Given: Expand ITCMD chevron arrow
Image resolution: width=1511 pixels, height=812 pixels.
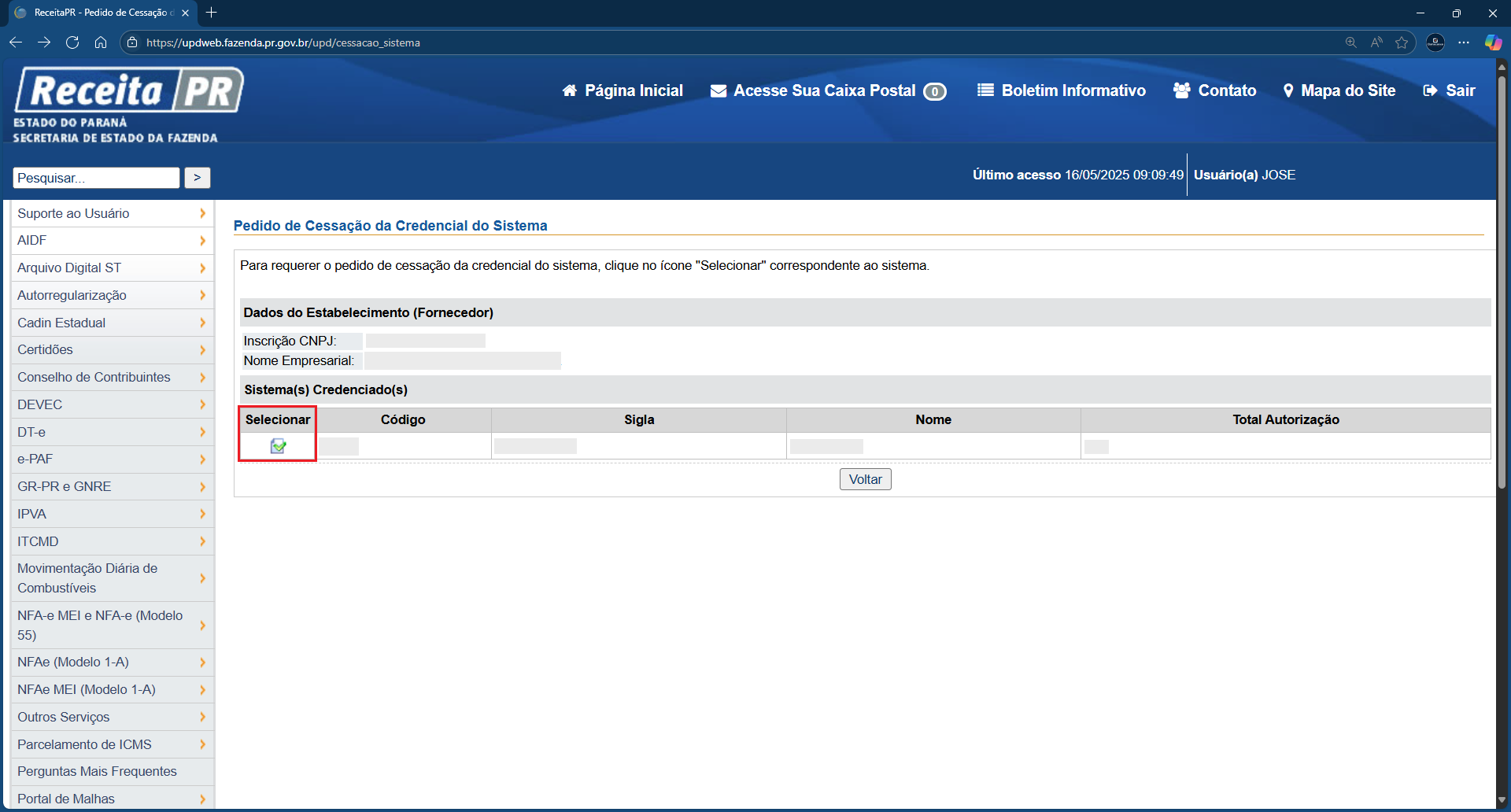Looking at the screenshot, I should 202,541.
